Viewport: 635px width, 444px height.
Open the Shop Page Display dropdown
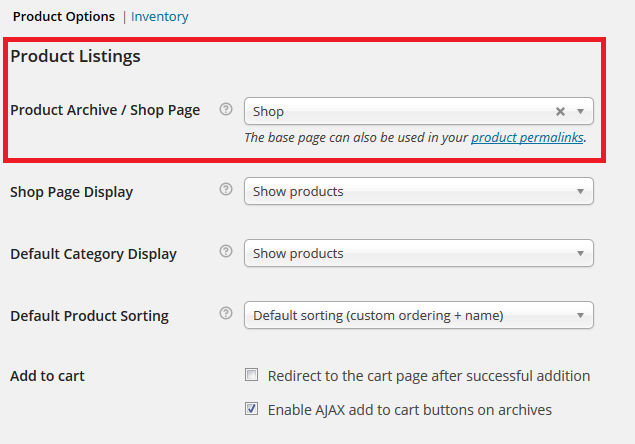[419, 191]
